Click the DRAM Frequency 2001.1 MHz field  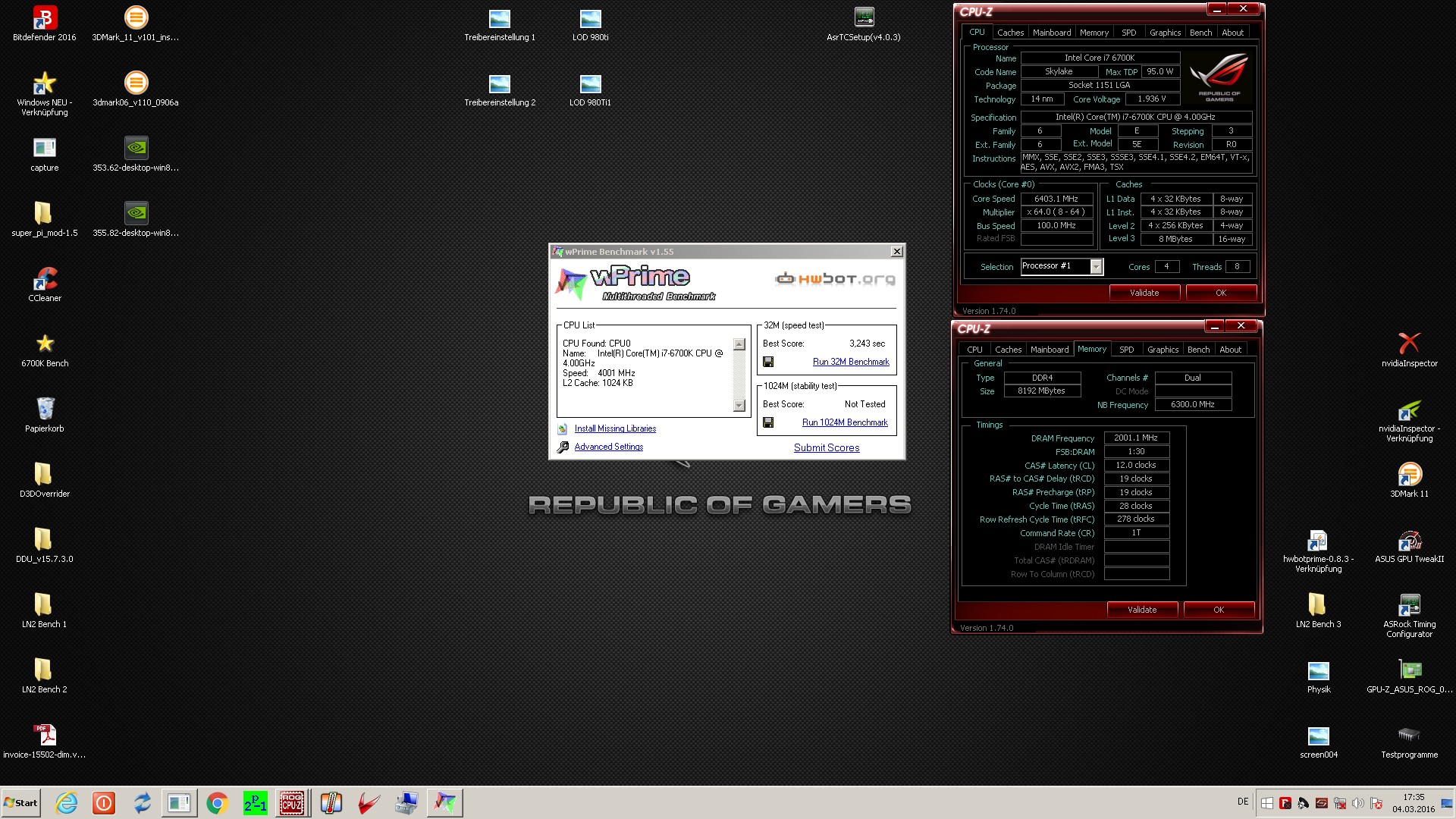1136,438
